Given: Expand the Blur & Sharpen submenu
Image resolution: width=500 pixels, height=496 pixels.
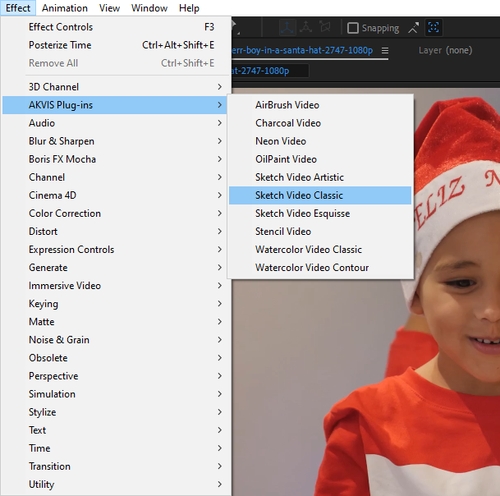Looking at the screenshot, I should pyautogui.click(x=115, y=141).
